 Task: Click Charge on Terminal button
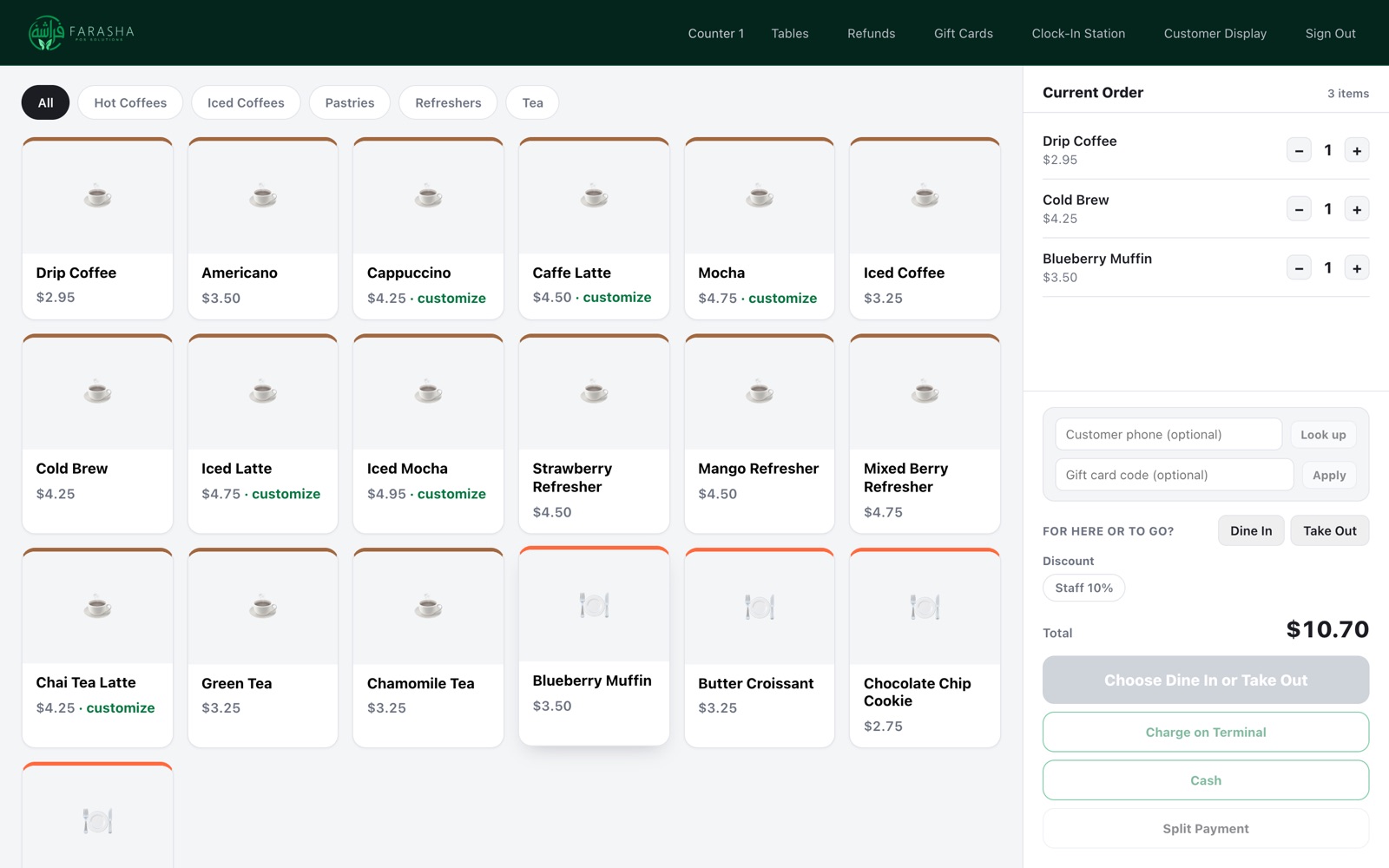click(1206, 732)
